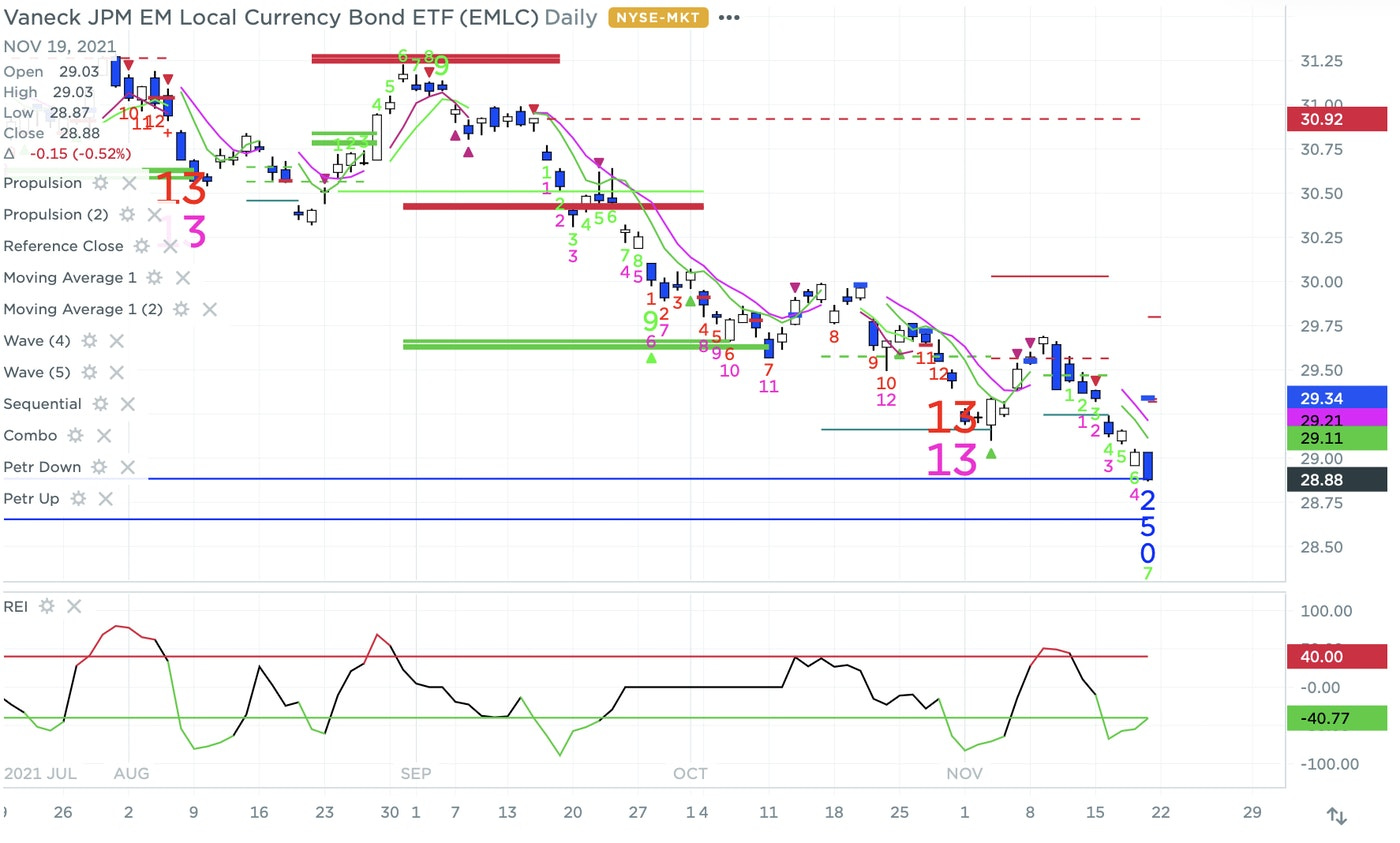Screen dimensions: 1400x843
Task: Open settings gear for Sequential indicator
Action: pyautogui.click(x=100, y=404)
